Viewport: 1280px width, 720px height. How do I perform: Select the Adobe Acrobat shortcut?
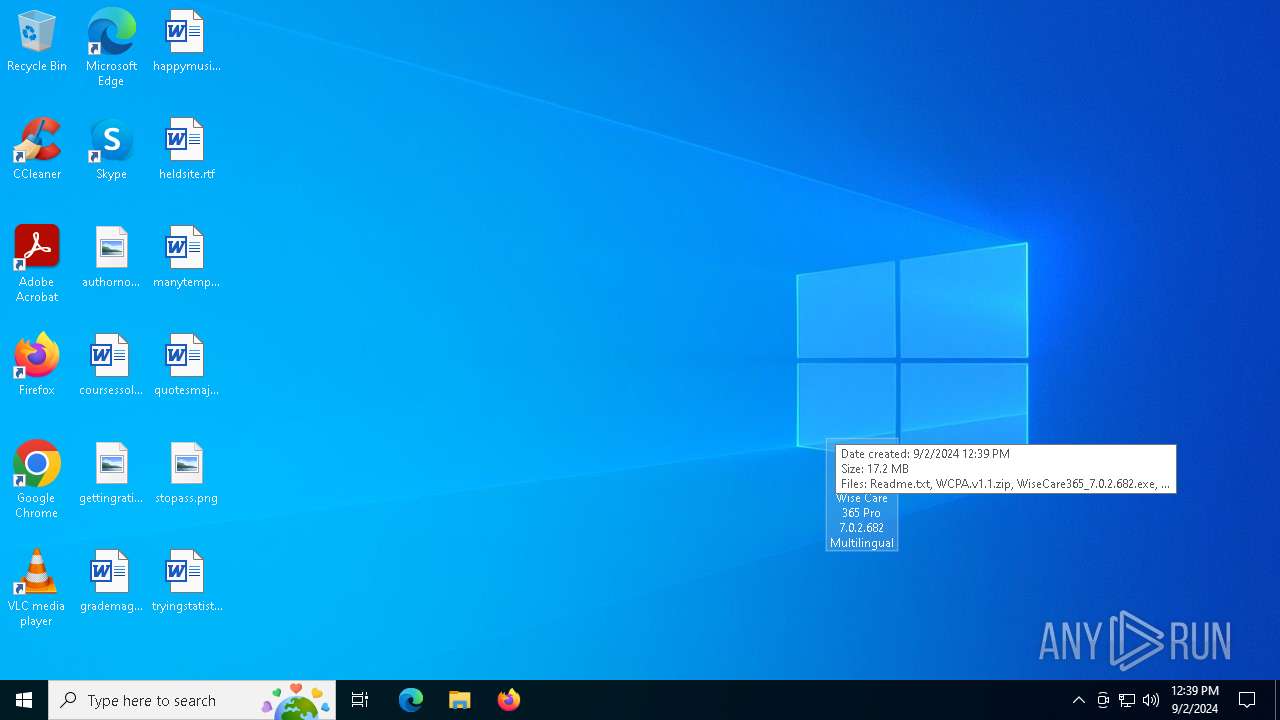pos(37,264)
